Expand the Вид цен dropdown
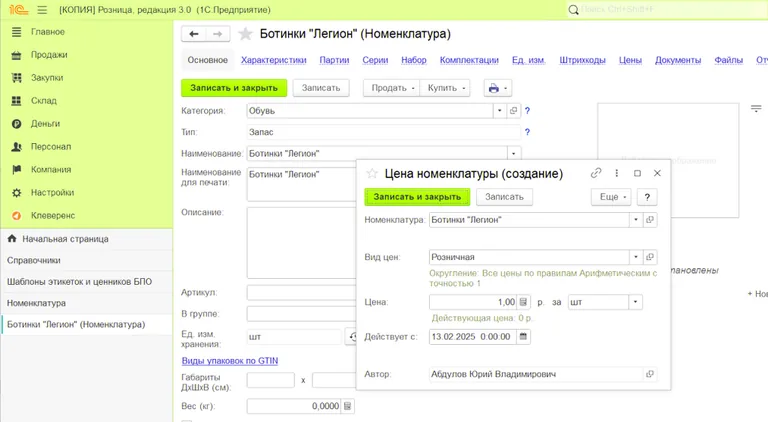 [x=636, y=257]
